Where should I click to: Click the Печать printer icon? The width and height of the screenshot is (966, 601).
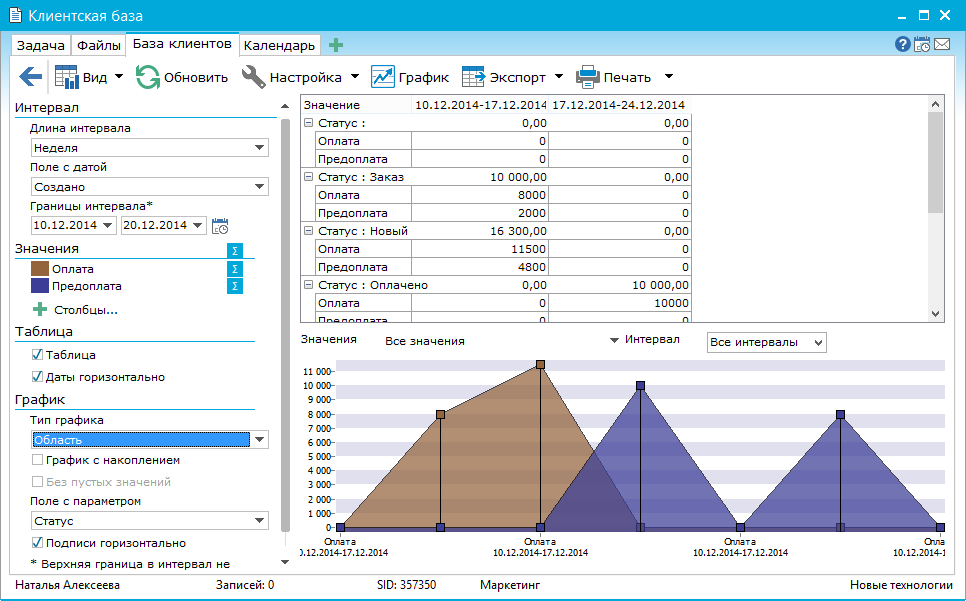[588, 77]
